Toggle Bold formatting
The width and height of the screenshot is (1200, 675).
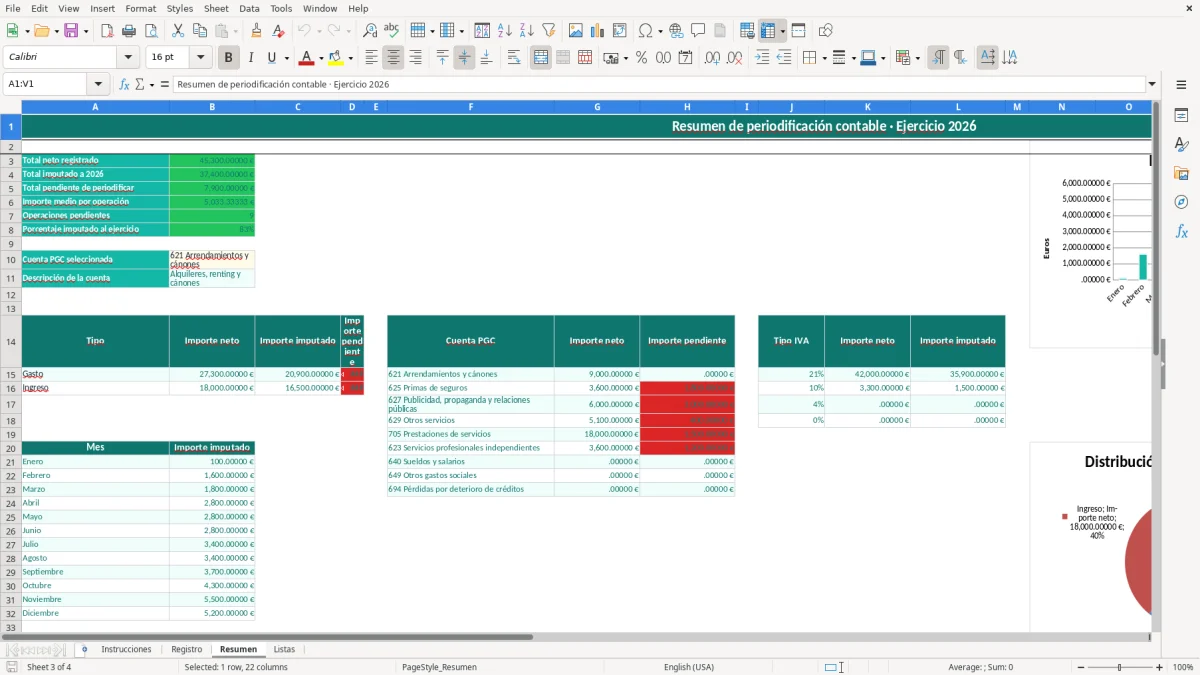tap(228, 58)
